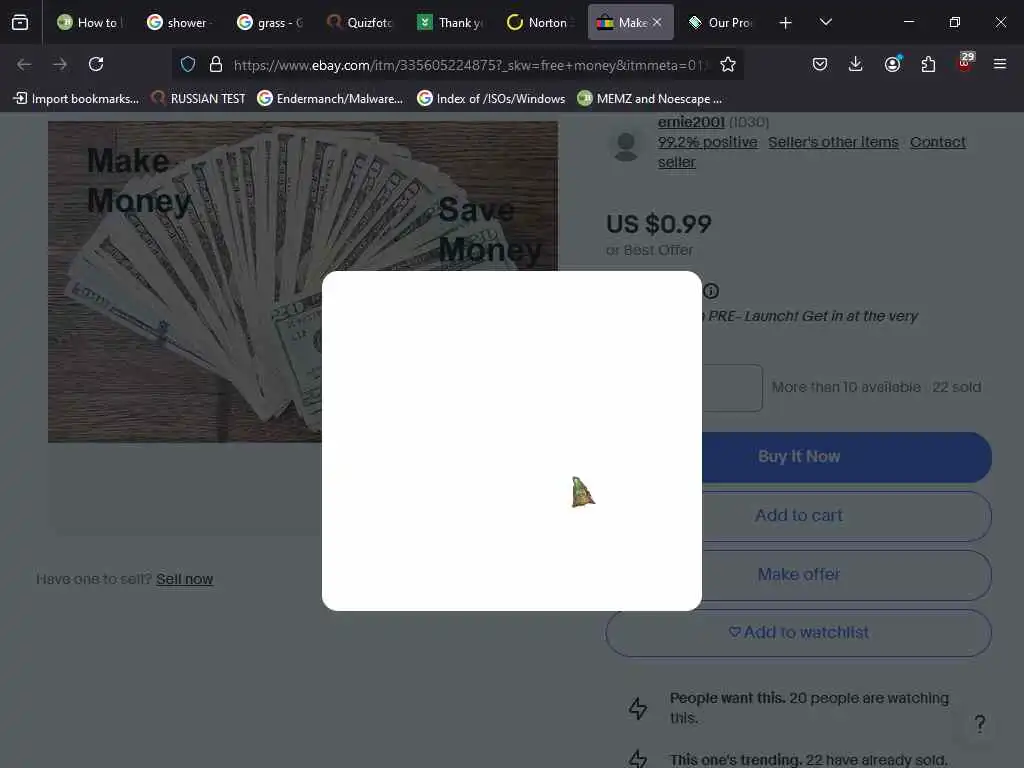Screen dimensions: 1024x768
Task: Open the Downloads panel
Action: [x=855, y=64]
